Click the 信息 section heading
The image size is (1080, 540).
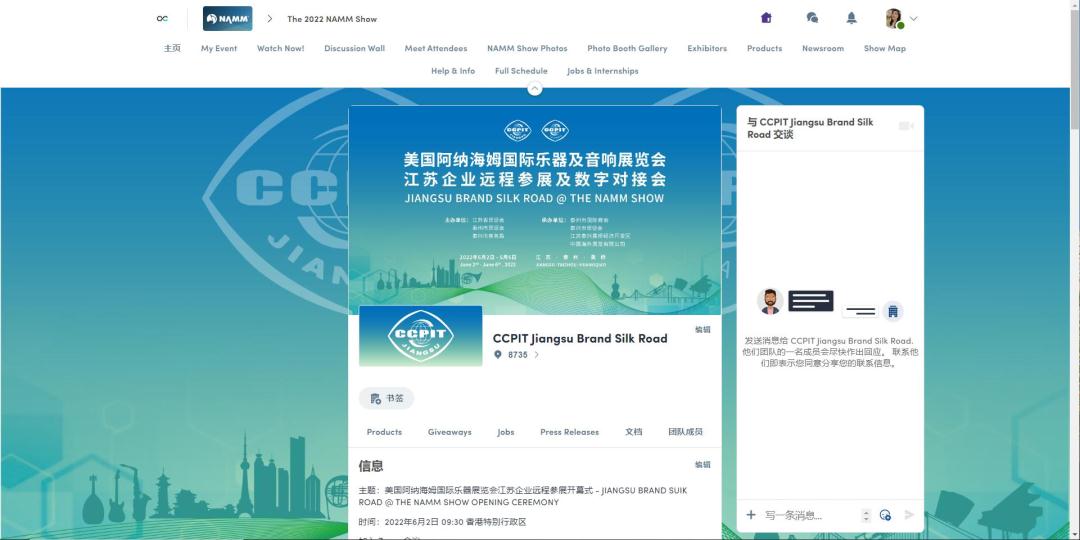(x=371, y=466)
